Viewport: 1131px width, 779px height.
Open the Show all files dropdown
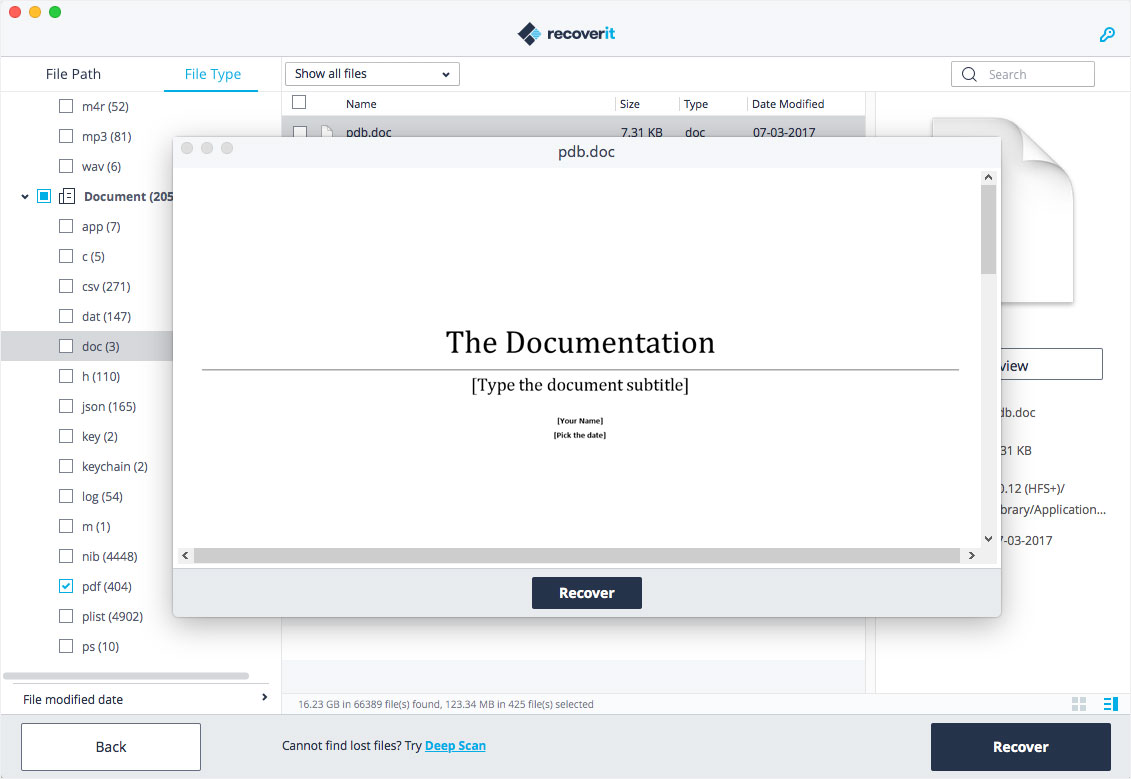pyautogui.click(x=372, y=74)
